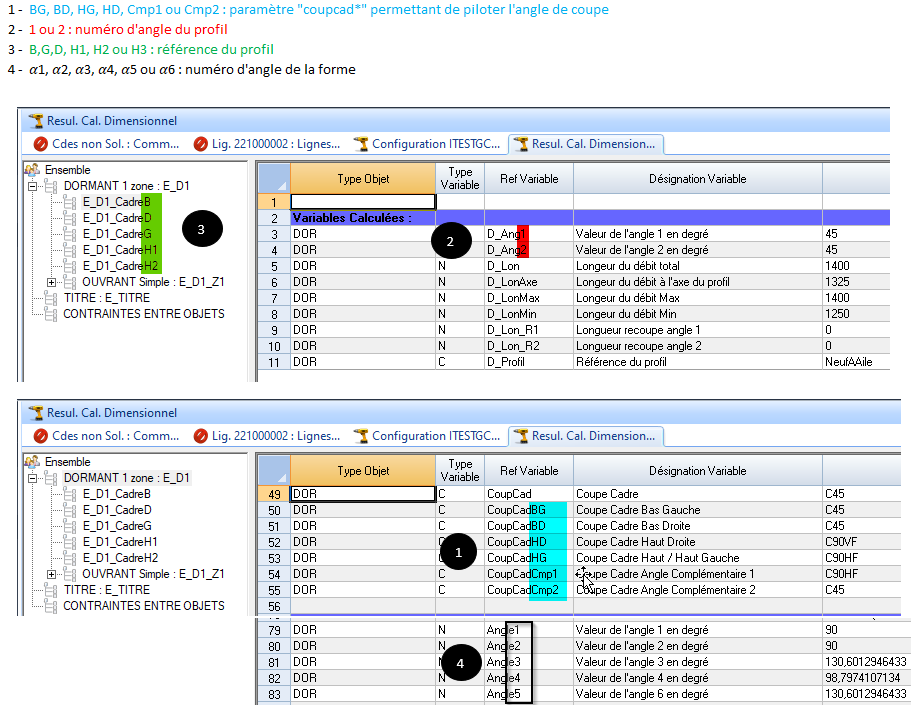This screenshot has width=911, height=705.
Task: Expand OUVRANT Simple : E_D1_Z1 in the lower tree
Action: (x=51, y=574)
